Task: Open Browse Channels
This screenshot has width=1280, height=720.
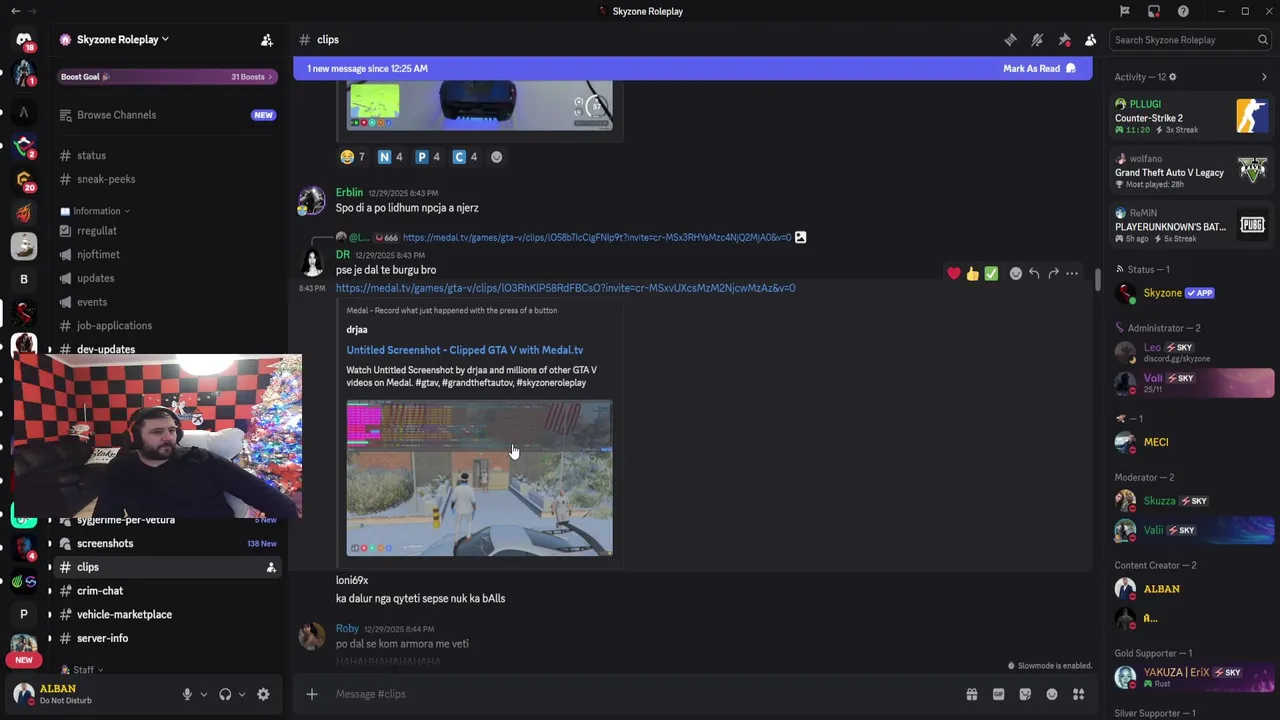Action: 166,115
